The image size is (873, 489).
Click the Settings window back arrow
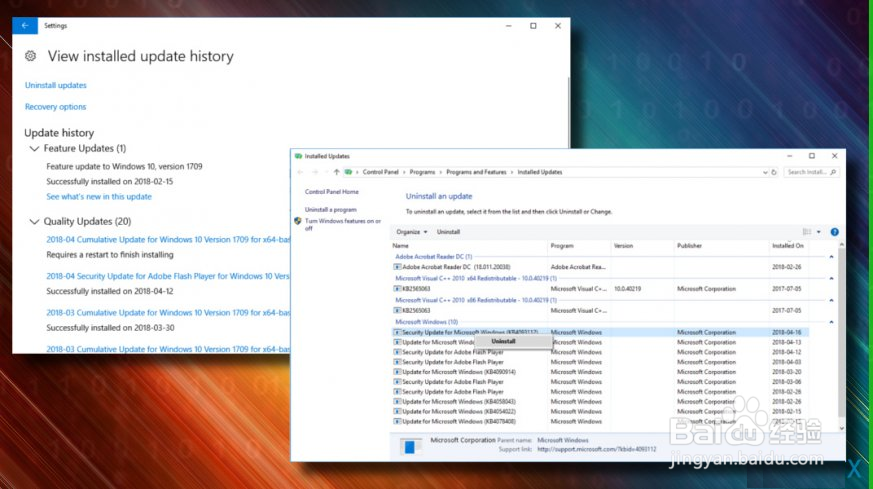[x=25, y=26]
